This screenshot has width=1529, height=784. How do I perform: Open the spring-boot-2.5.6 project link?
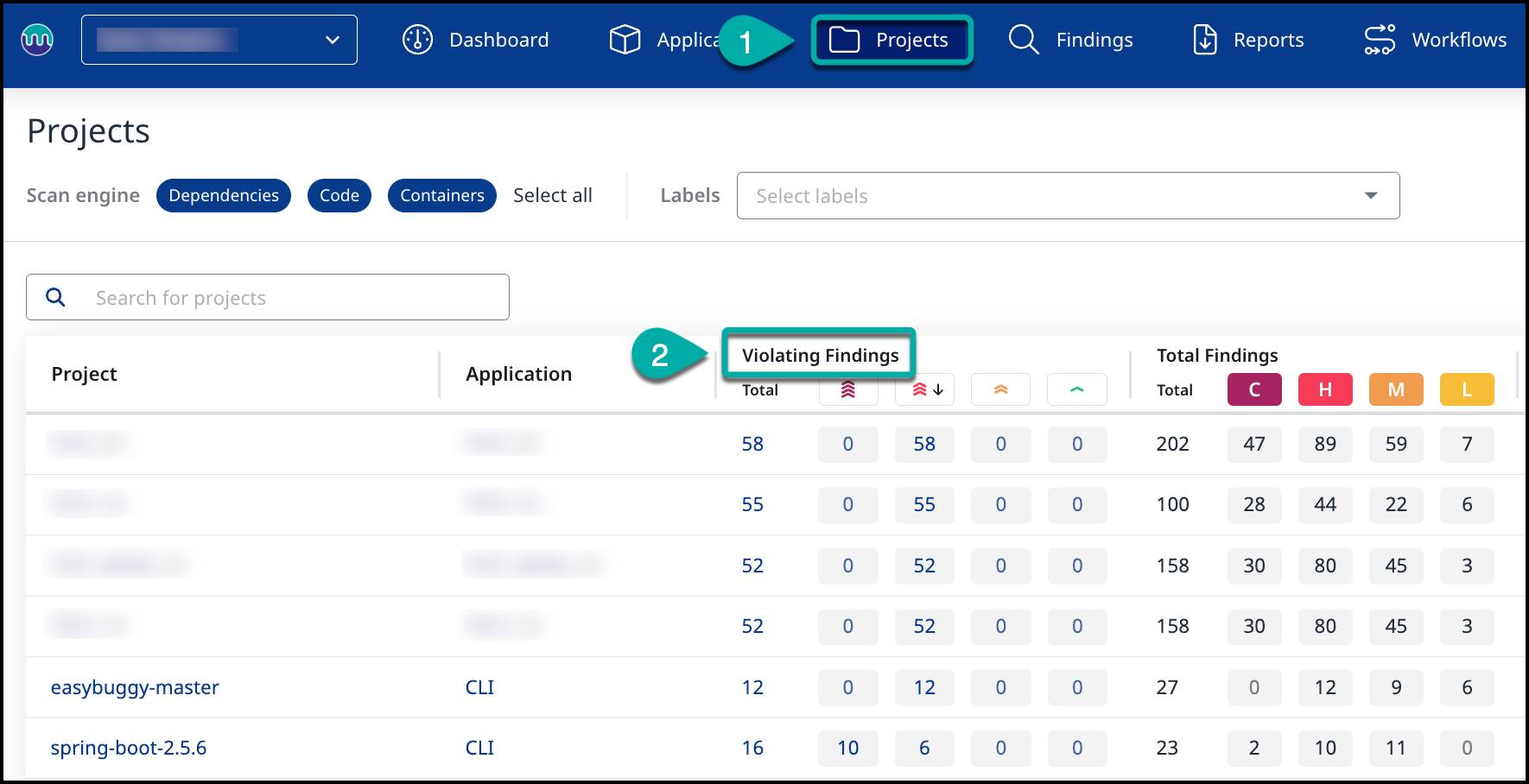point(129,748)
